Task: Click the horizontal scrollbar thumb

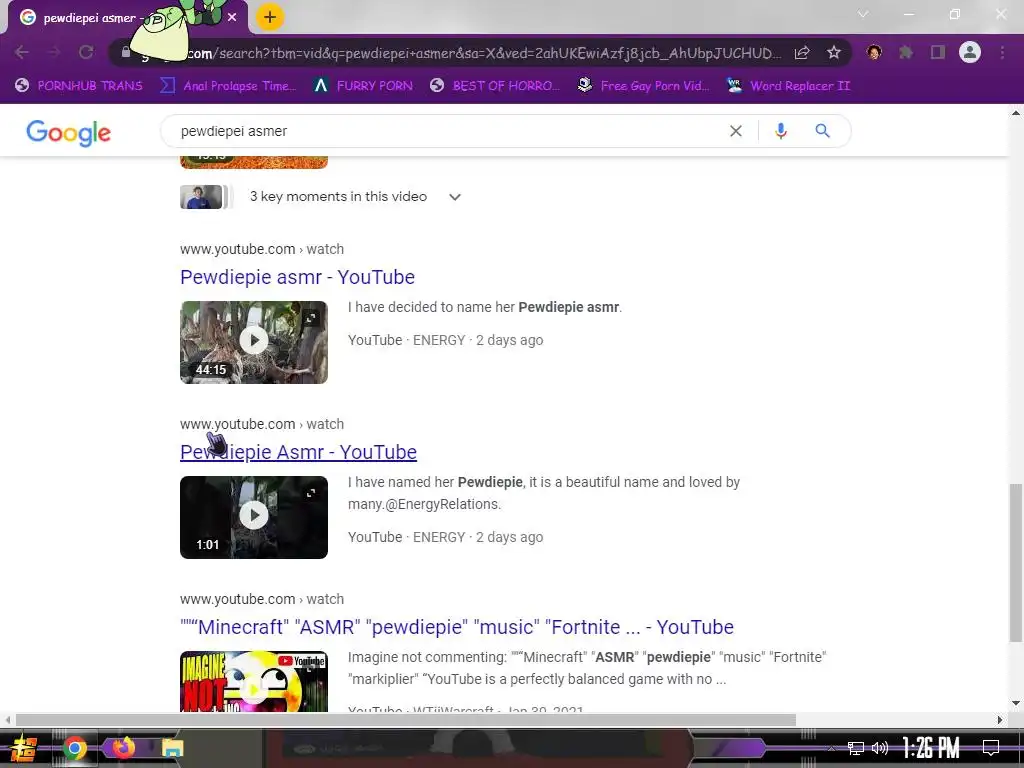Action: (x=406, y=720)
